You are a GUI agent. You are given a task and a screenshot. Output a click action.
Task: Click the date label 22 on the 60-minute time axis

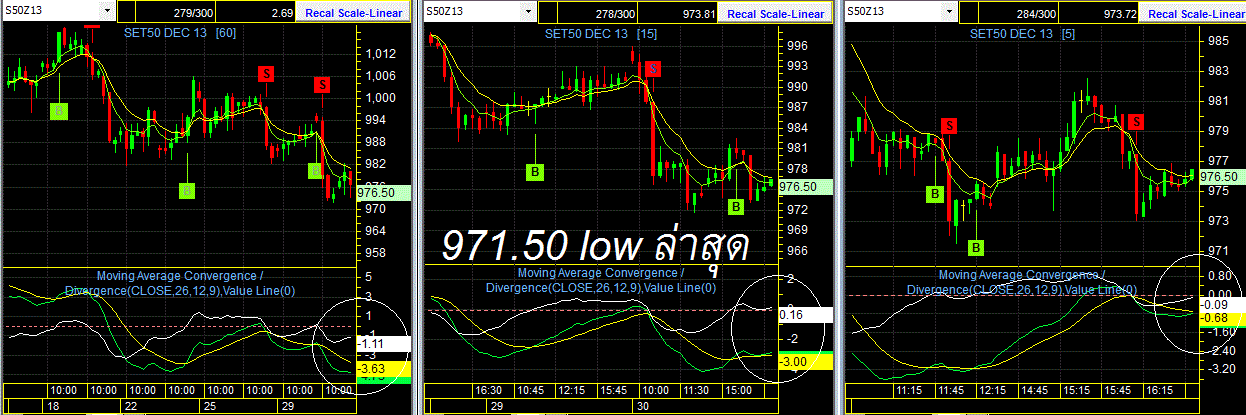129,406
